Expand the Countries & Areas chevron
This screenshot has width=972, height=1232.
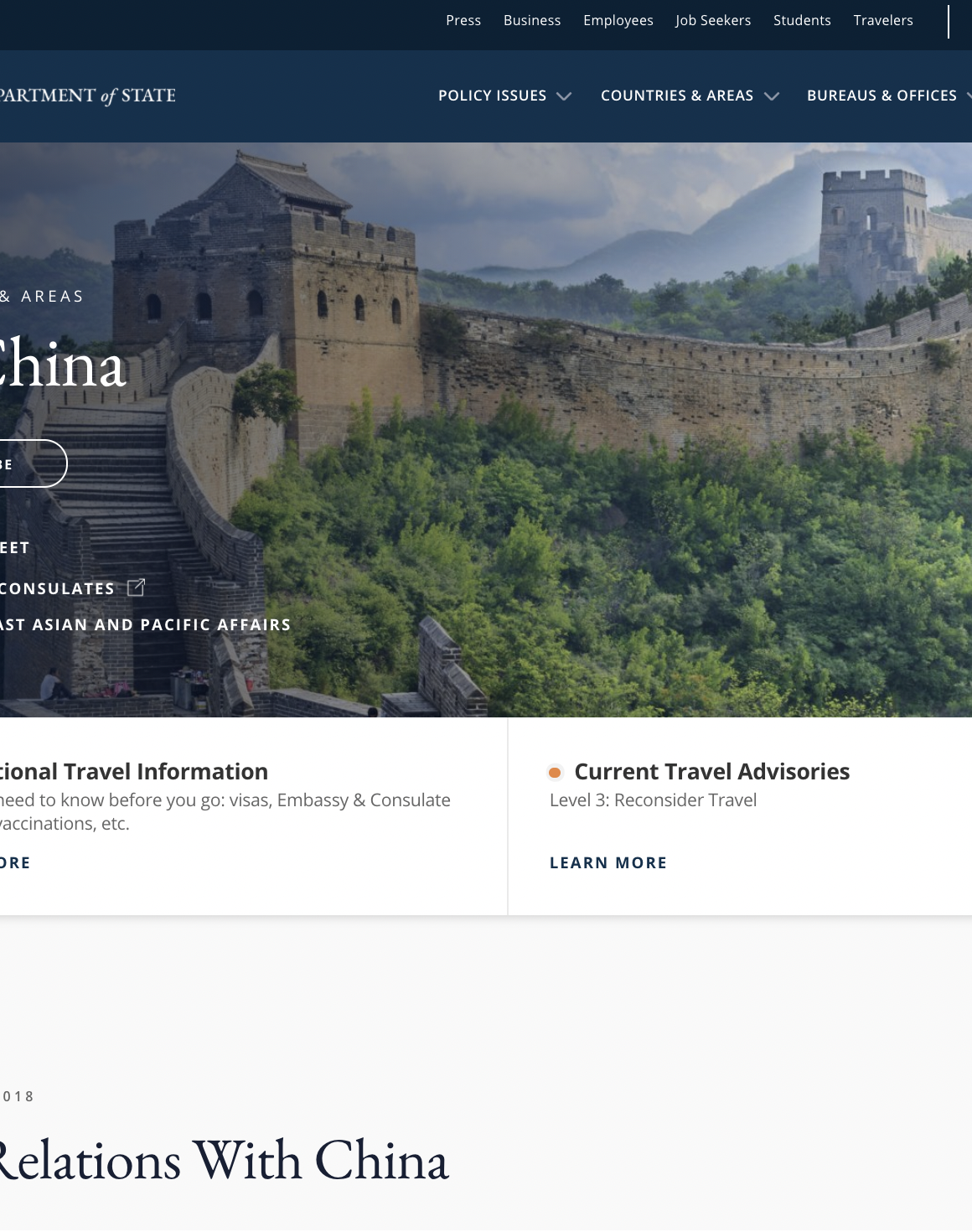click(772, 96)
